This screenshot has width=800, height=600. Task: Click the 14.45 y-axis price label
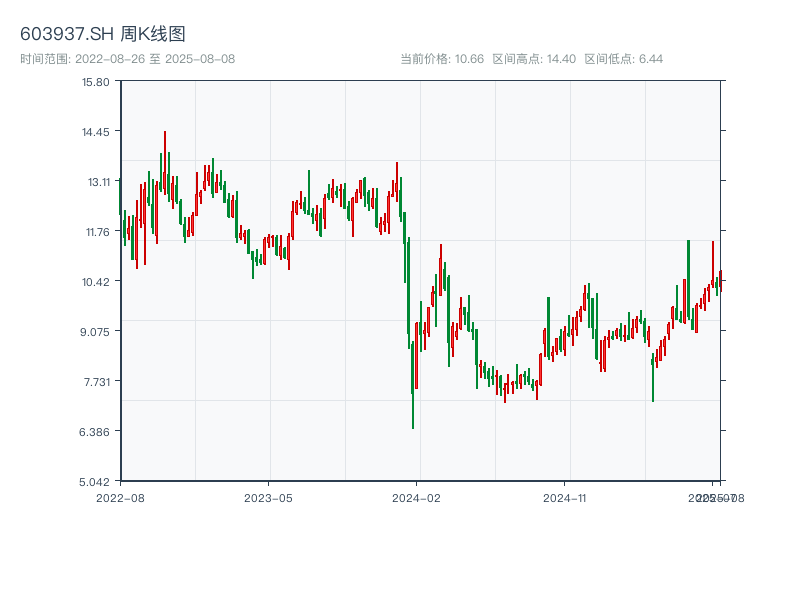95,131
